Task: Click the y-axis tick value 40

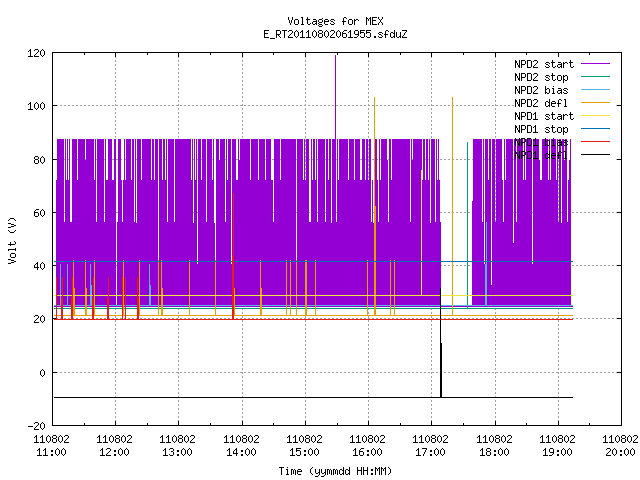Action: coord(39,266)
